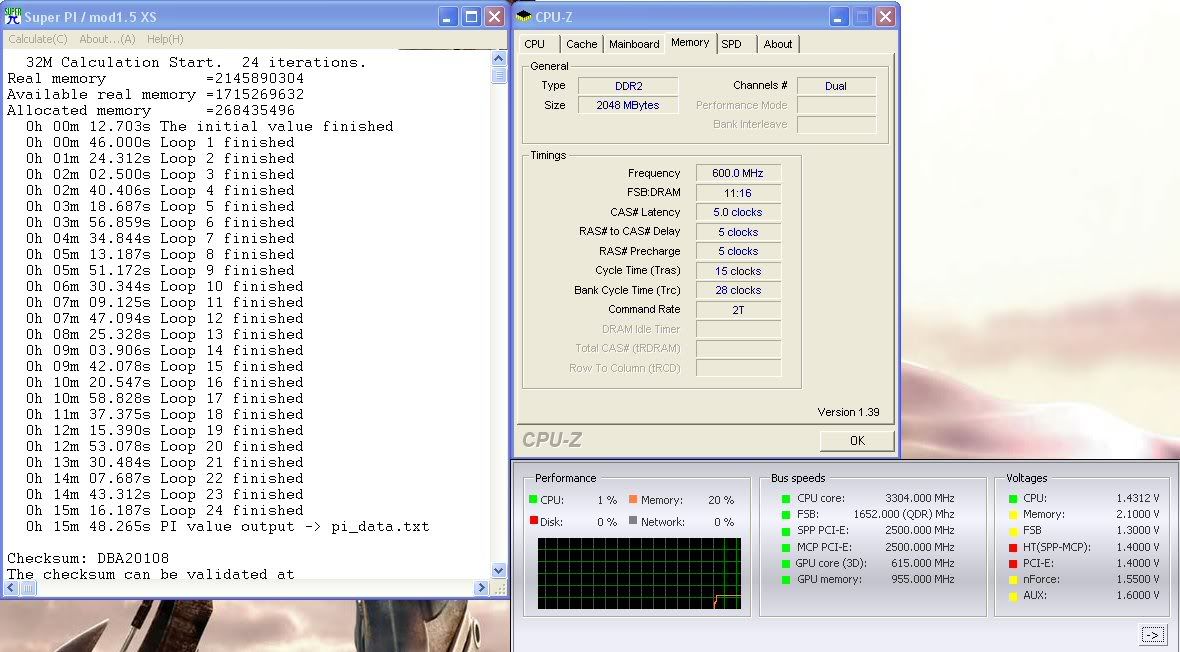Screen dimensions: 1180x652
Task: Switch to the About tab in CPU-Z
Action: [x=778, y=44]
